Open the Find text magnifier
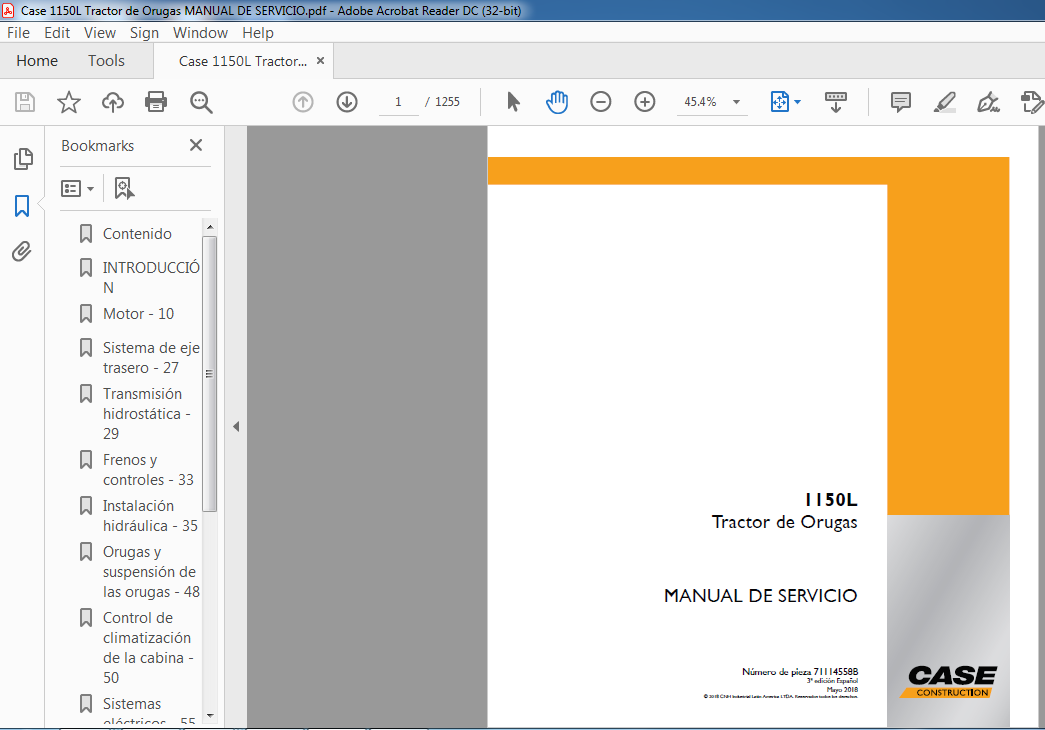This screenshot has width=1045, height=730. tap(201, 102)
